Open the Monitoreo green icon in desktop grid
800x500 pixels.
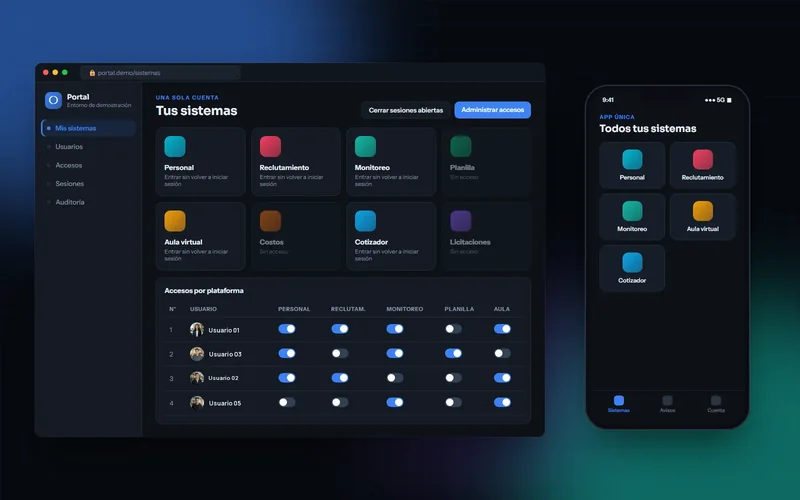(365, 146)
